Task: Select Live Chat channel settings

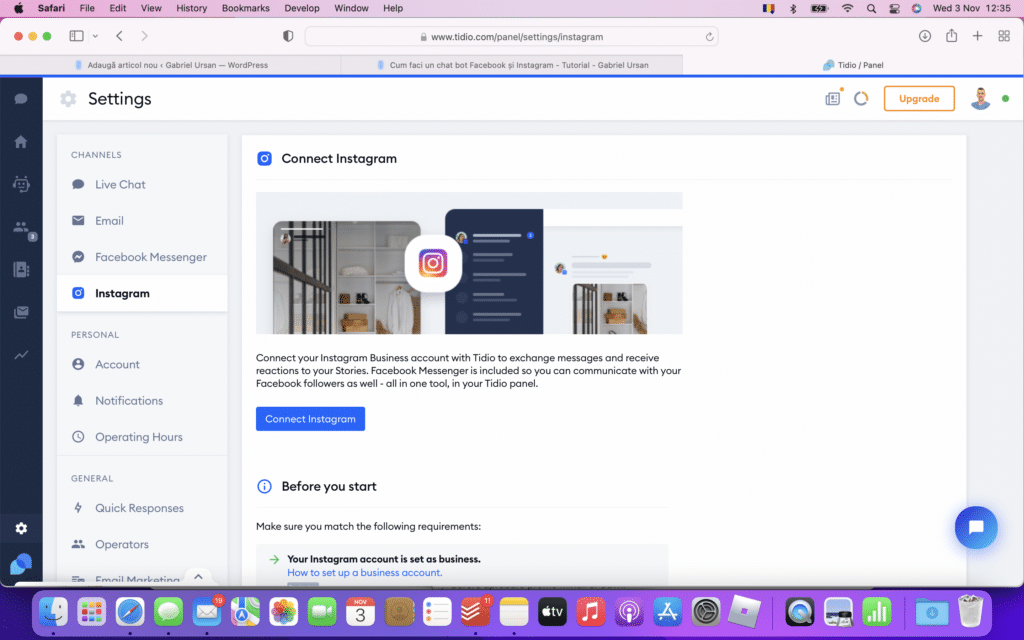Action: (x=142, y=185)
